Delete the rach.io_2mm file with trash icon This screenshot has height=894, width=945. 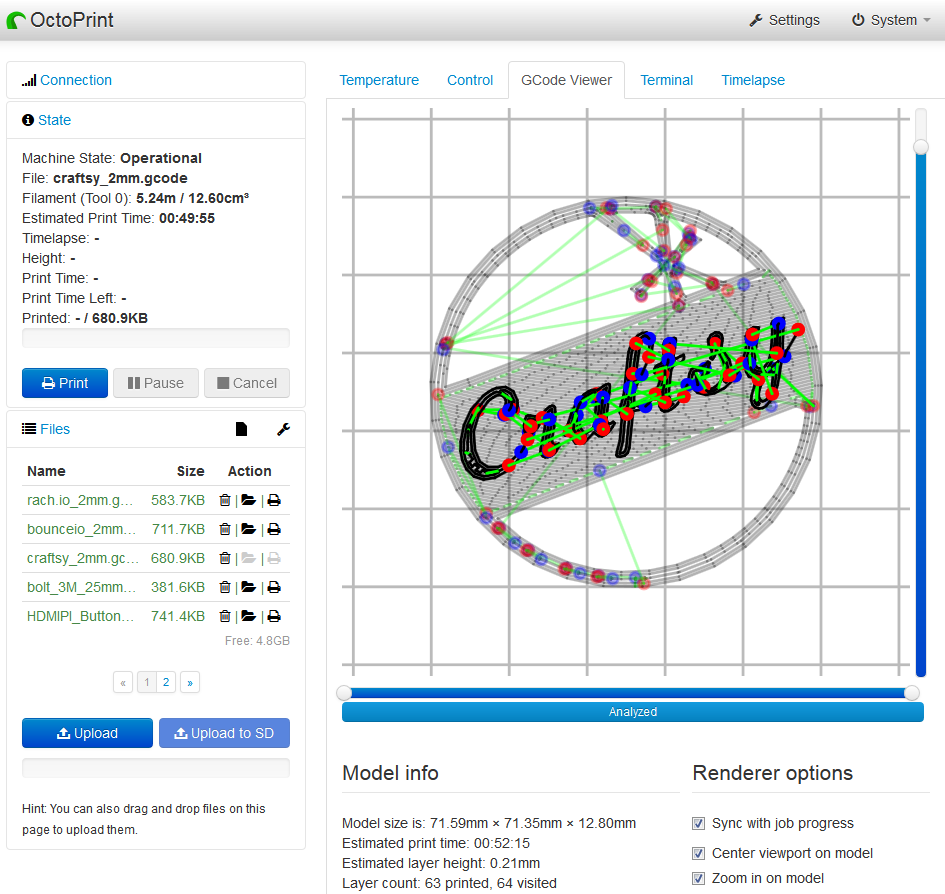click(225, 500)
